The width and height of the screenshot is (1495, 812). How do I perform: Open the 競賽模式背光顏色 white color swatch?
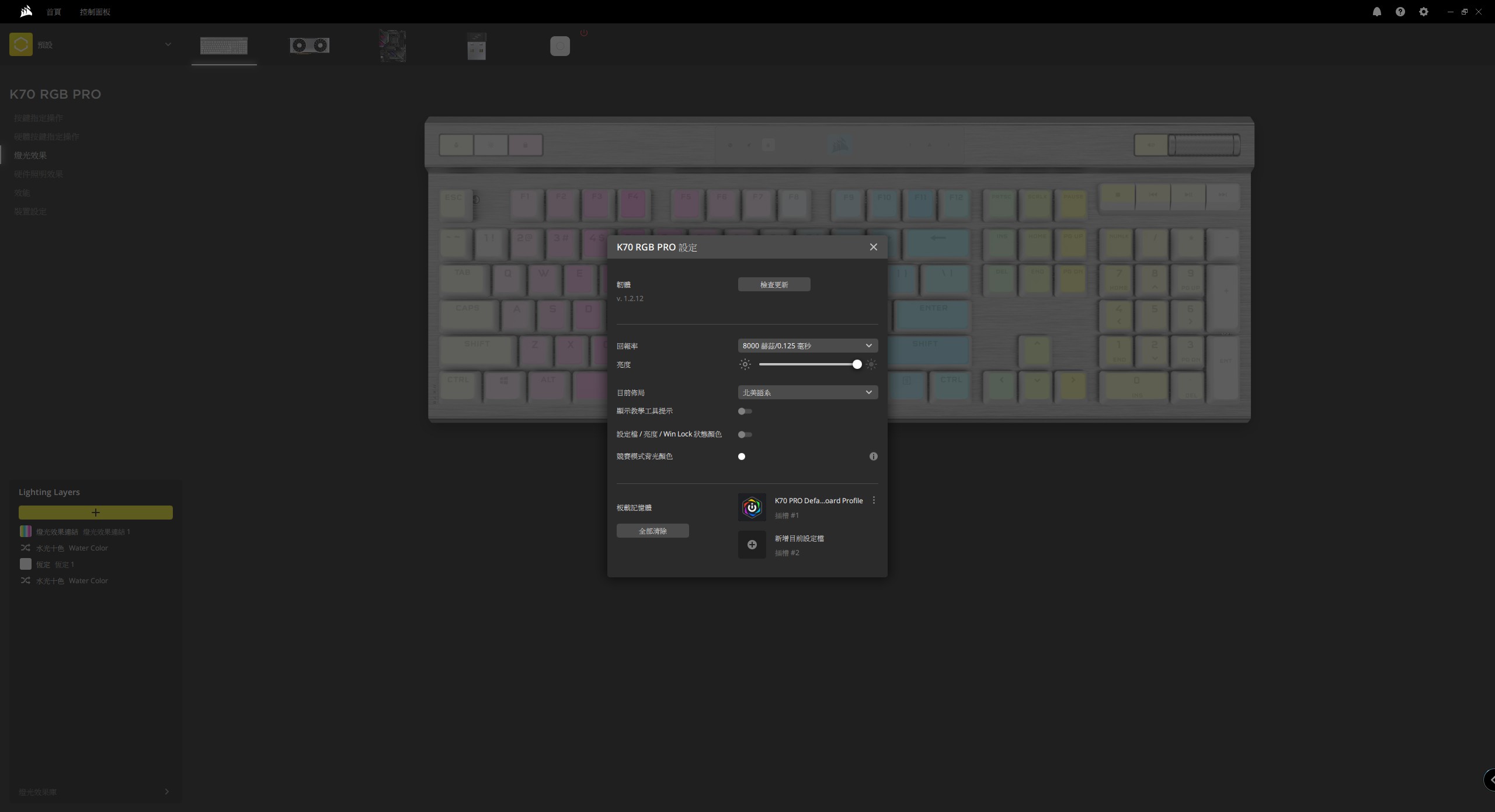[742, 456]
